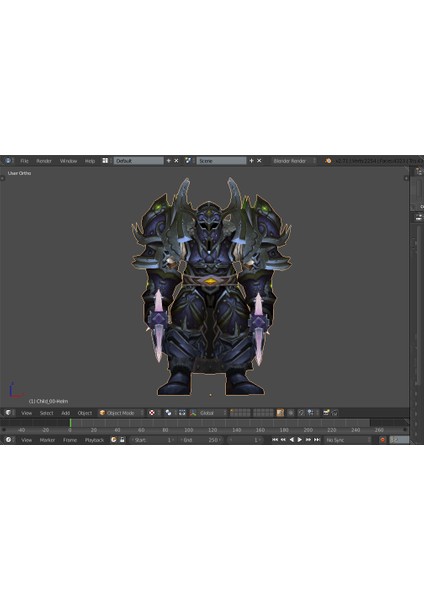The width and height of the screenshot is (424, 600).
Task: Jump to the last frame
Action: pos(317,440)
